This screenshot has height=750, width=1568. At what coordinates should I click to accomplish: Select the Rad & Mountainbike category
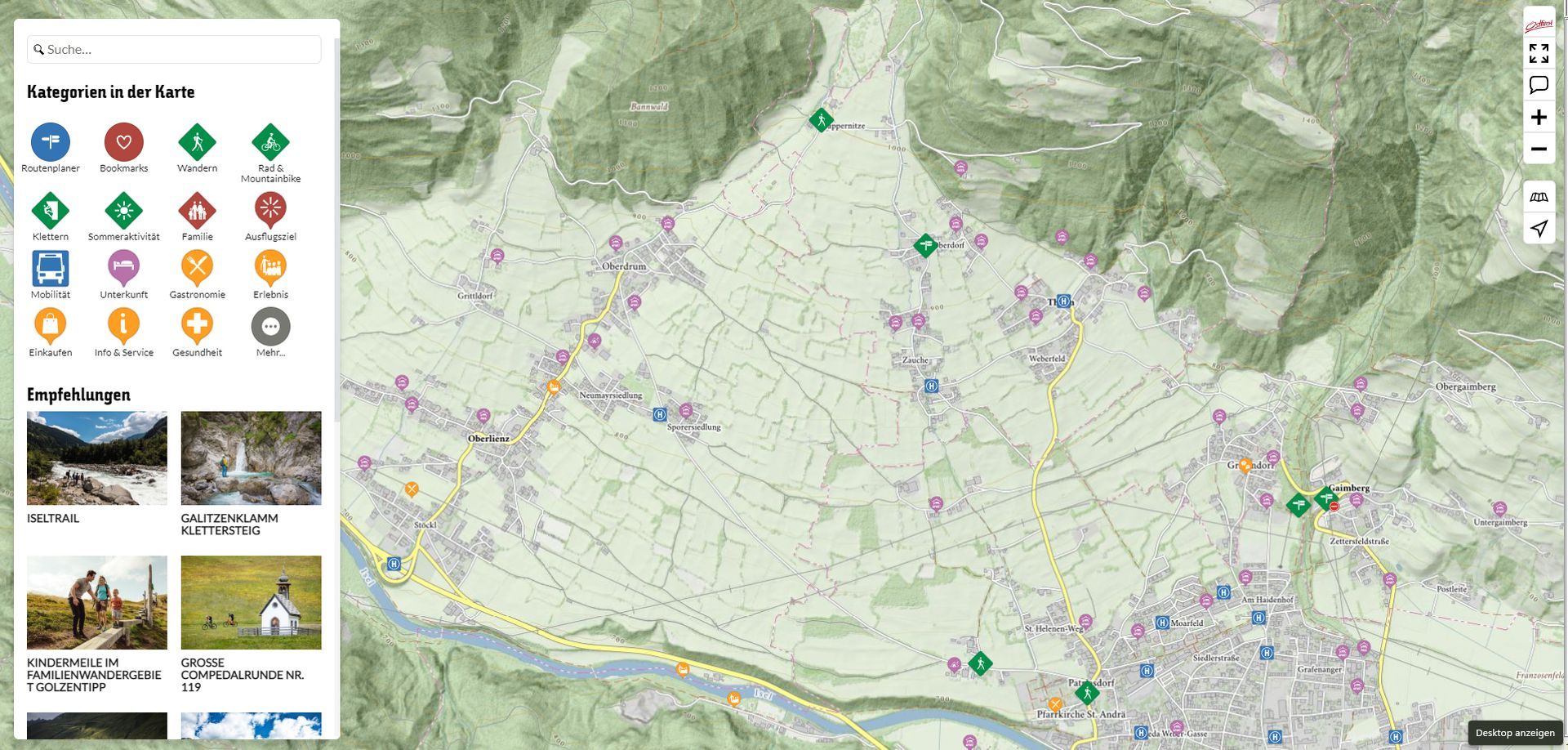click(270, 141)
